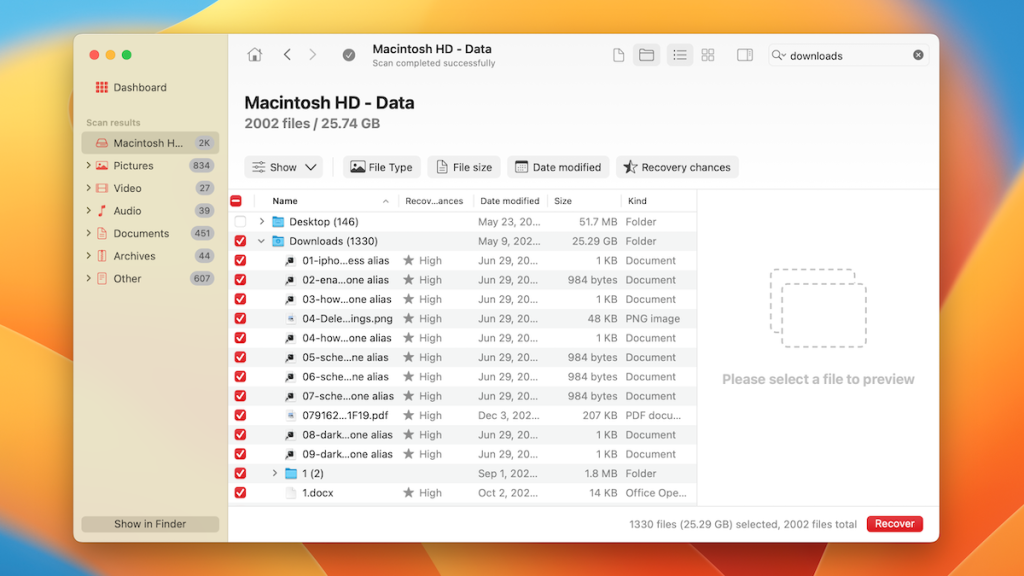Open the Show filter dropdown
Screen dimensions: 1024x576
284,166
